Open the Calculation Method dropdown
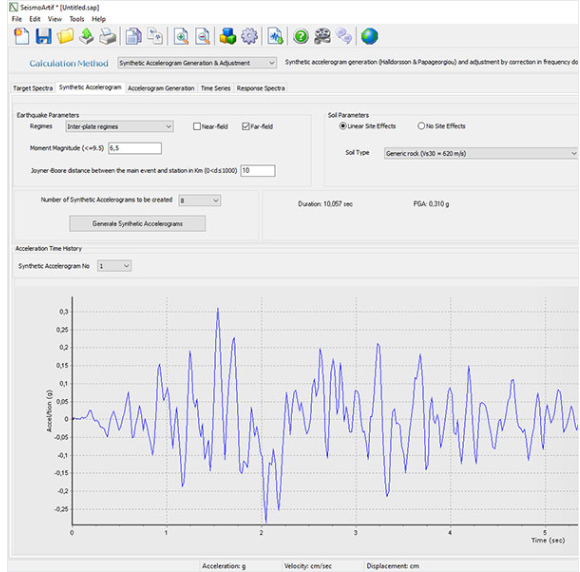Viewport: 580px width, 572px height. coord(197,63)
